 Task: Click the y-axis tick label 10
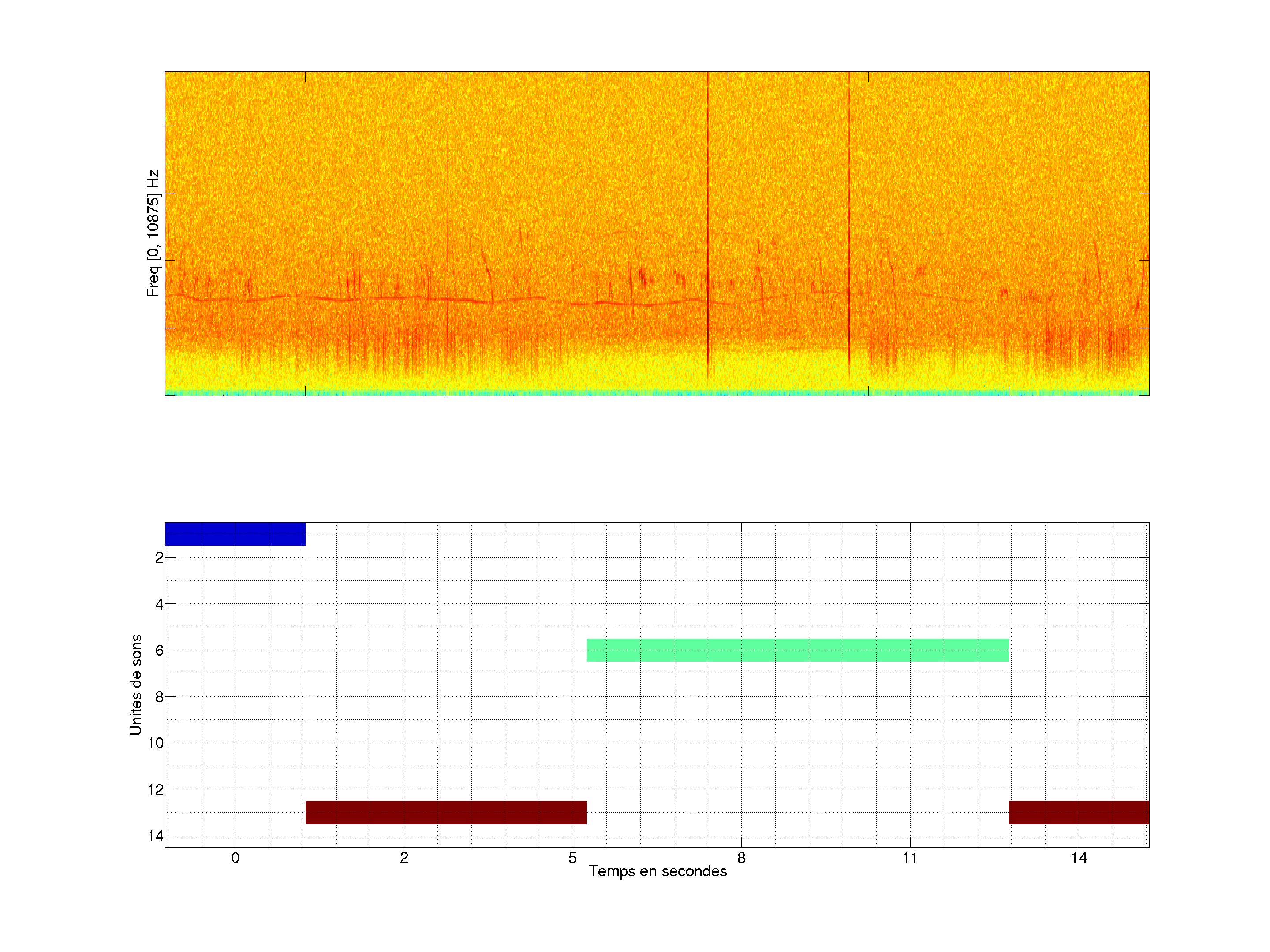156,744
